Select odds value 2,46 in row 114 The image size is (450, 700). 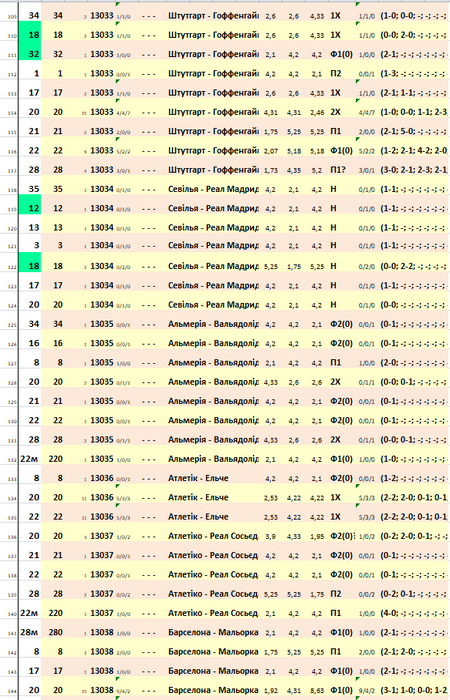[317, 112]
